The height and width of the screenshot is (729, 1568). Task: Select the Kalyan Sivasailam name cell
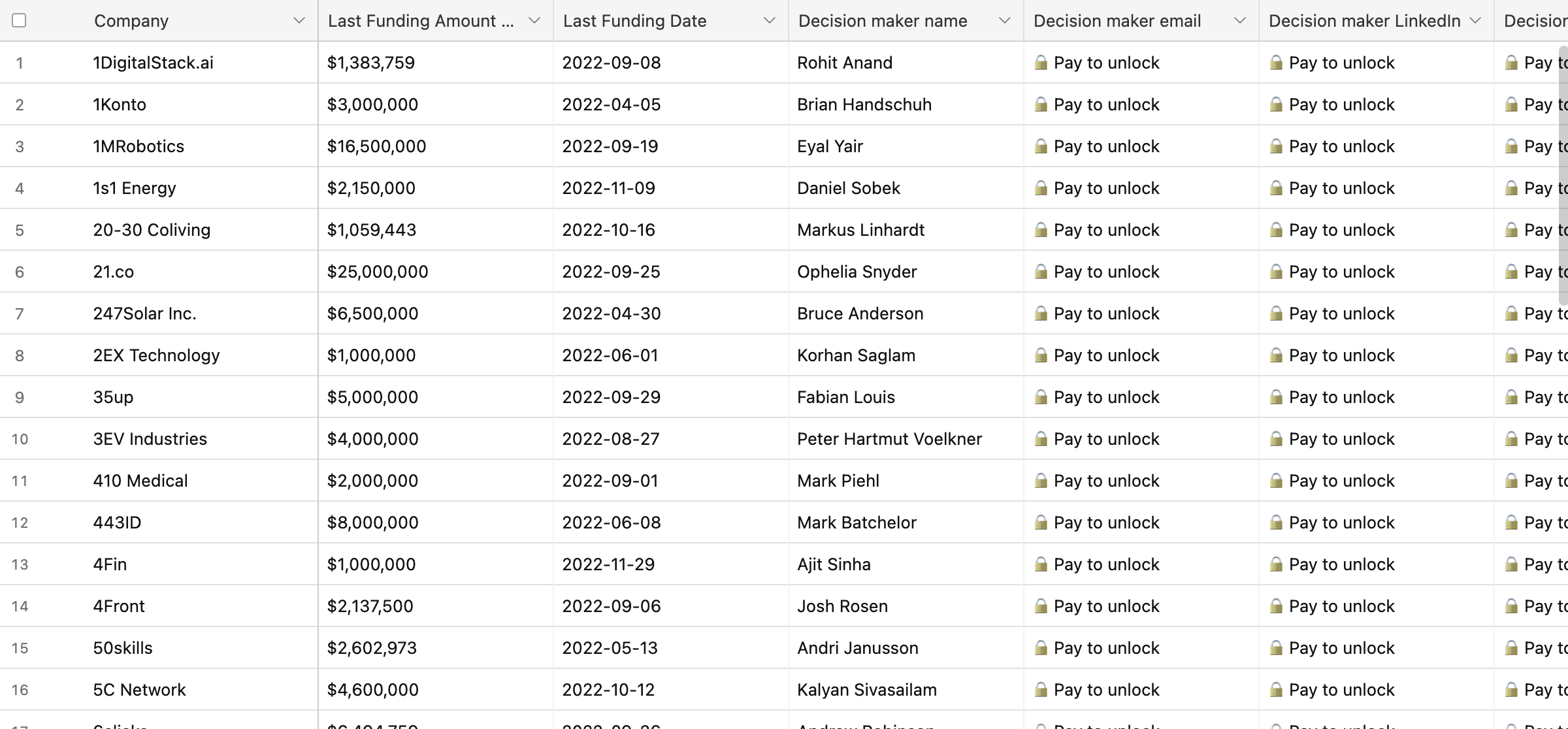(x=906, y=690)
